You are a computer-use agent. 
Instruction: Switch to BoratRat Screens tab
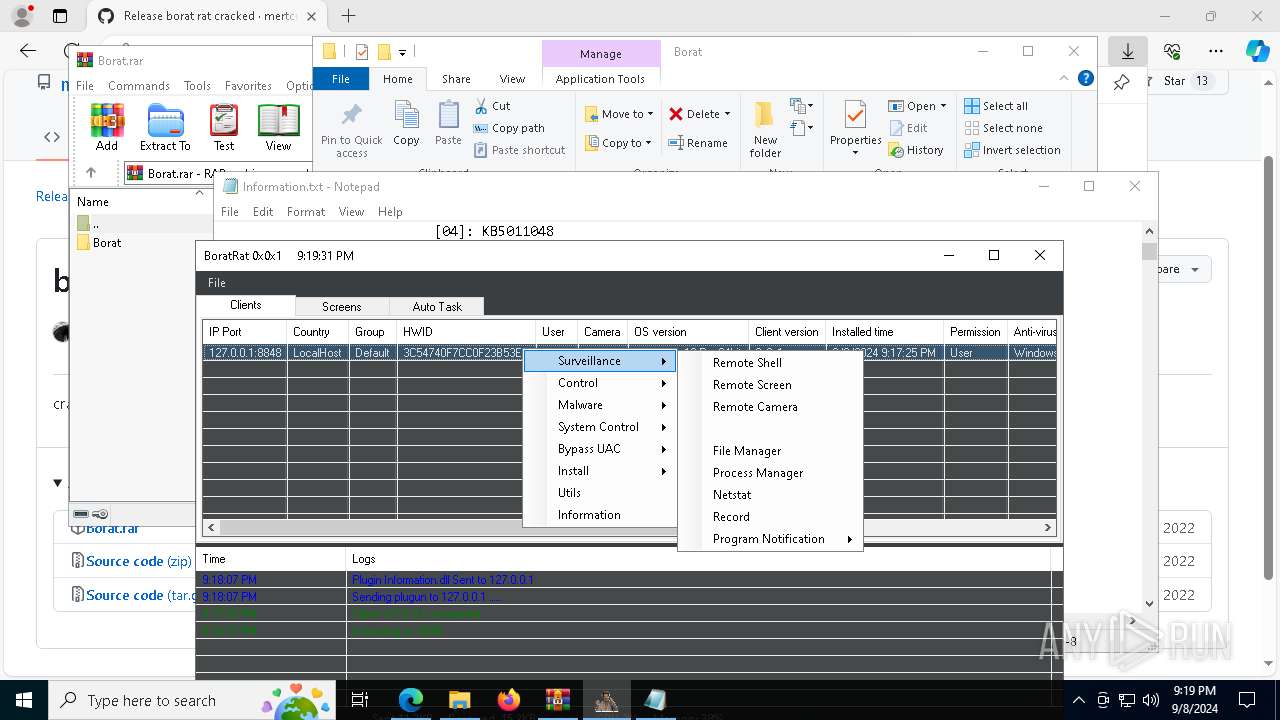341,307
